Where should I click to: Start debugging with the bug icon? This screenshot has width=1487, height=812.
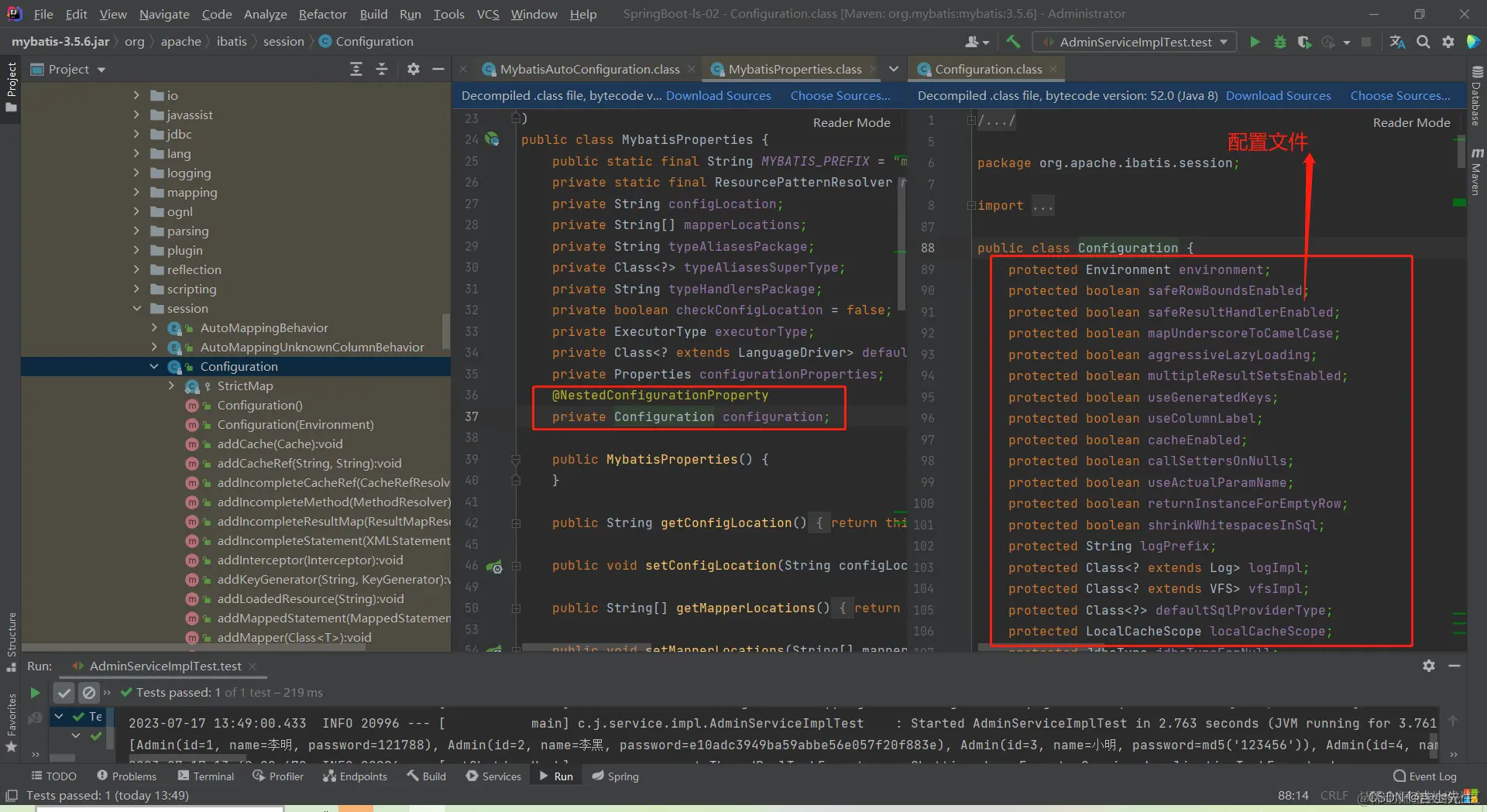tap(1279, 42)
